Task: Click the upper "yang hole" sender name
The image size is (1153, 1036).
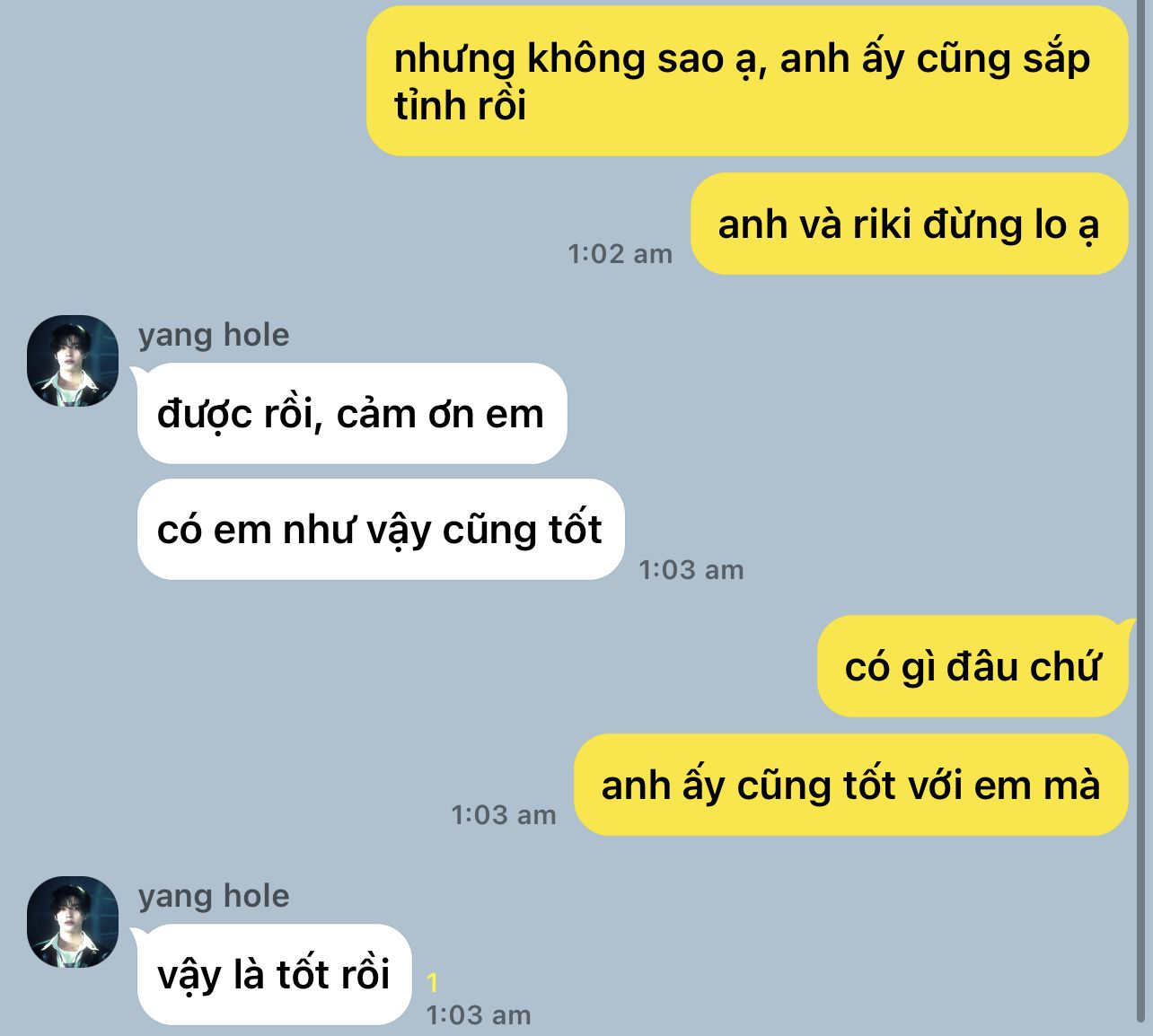Action: pyautogui.click(x=214, y=335)
